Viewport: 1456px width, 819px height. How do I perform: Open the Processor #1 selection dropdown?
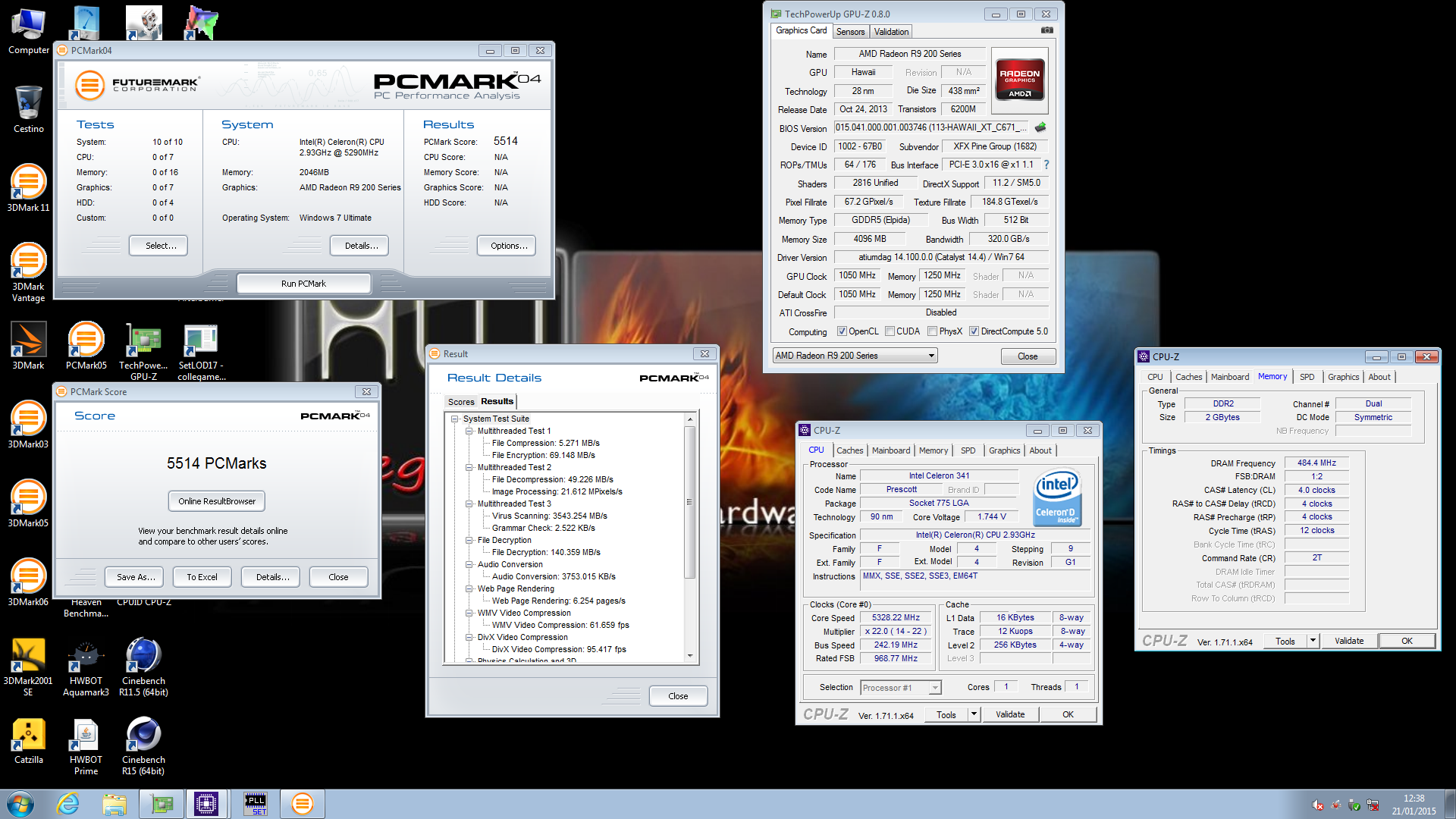tap(900, 688)
